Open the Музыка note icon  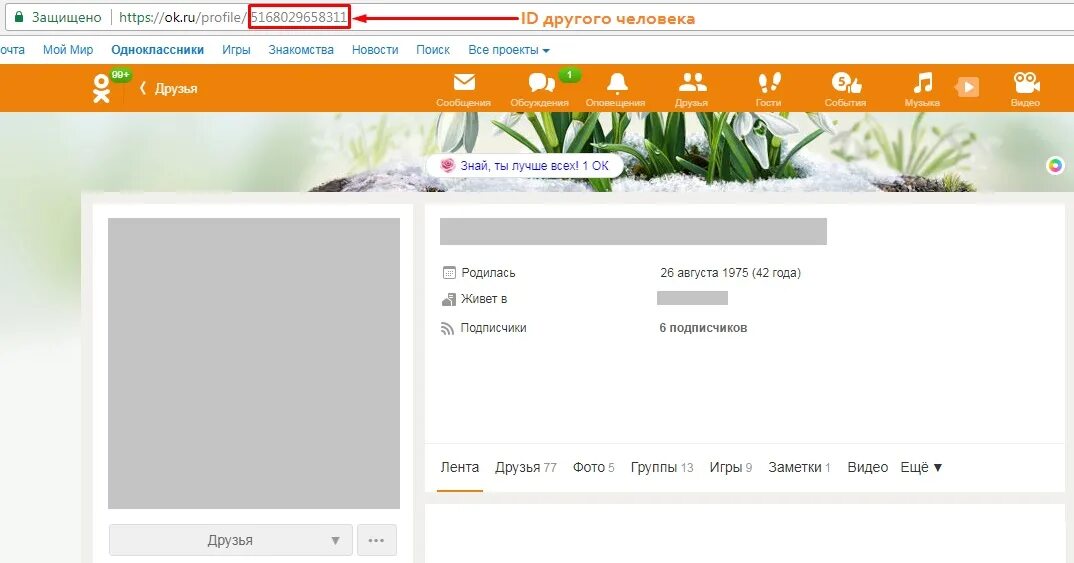pos(922,83)
